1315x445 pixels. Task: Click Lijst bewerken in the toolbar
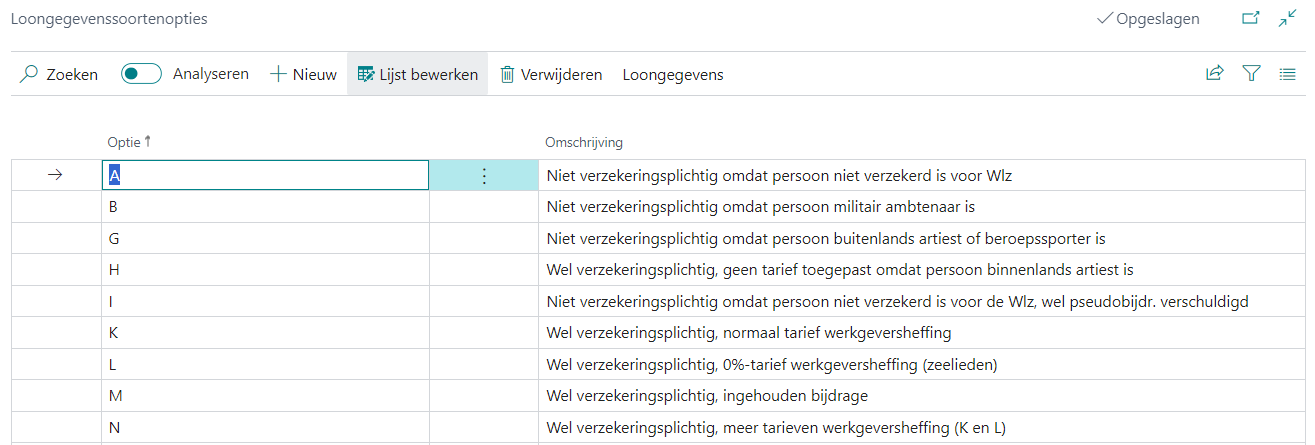417,74
